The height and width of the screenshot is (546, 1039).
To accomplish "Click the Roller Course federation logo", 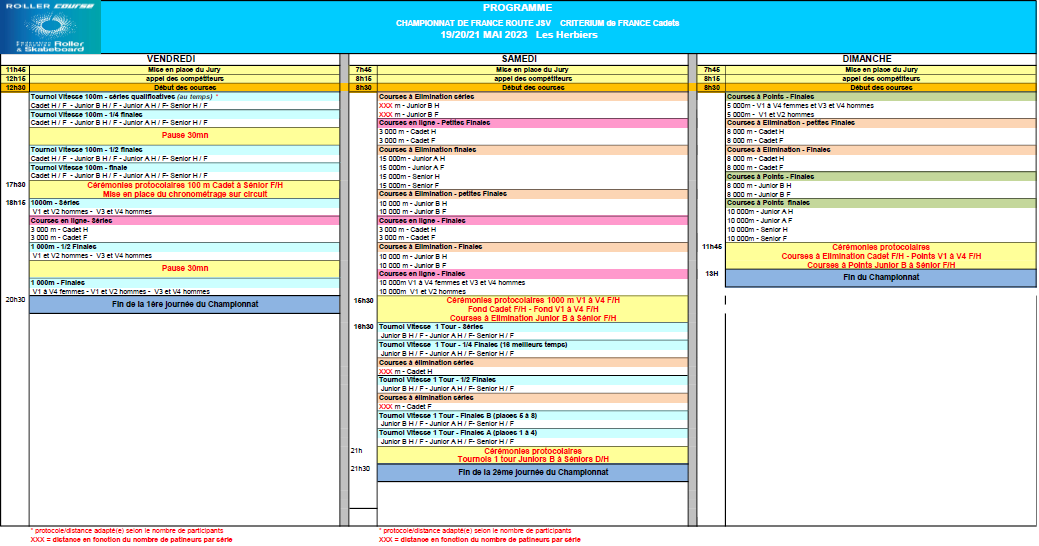I will coord(50,27).
